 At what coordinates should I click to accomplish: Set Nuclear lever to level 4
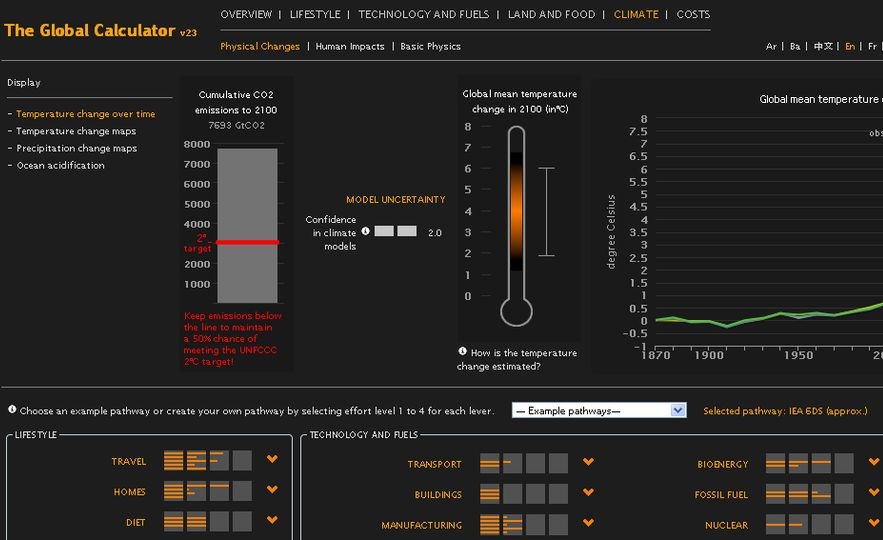[844, 524]
